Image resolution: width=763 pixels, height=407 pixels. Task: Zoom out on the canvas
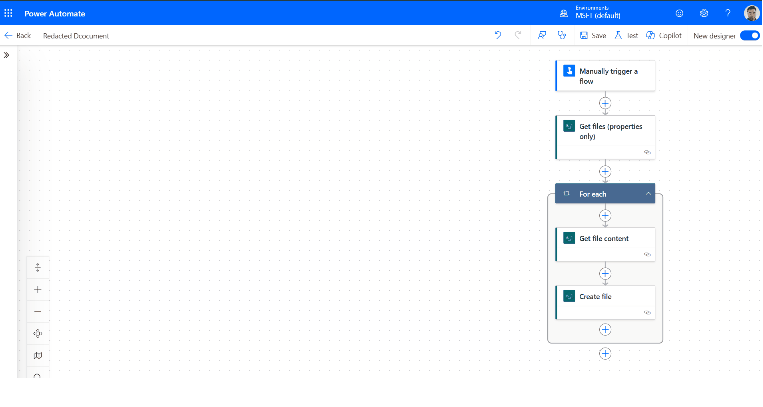(37, 312)
